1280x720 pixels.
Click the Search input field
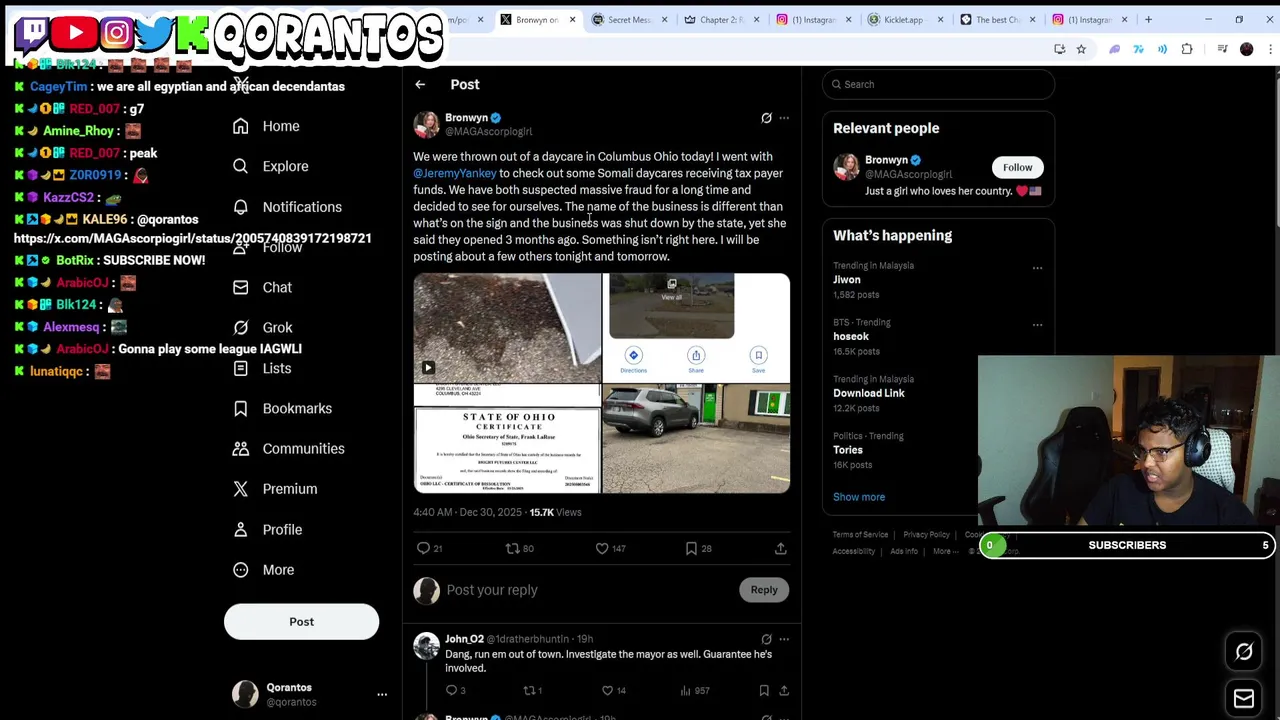938,84
